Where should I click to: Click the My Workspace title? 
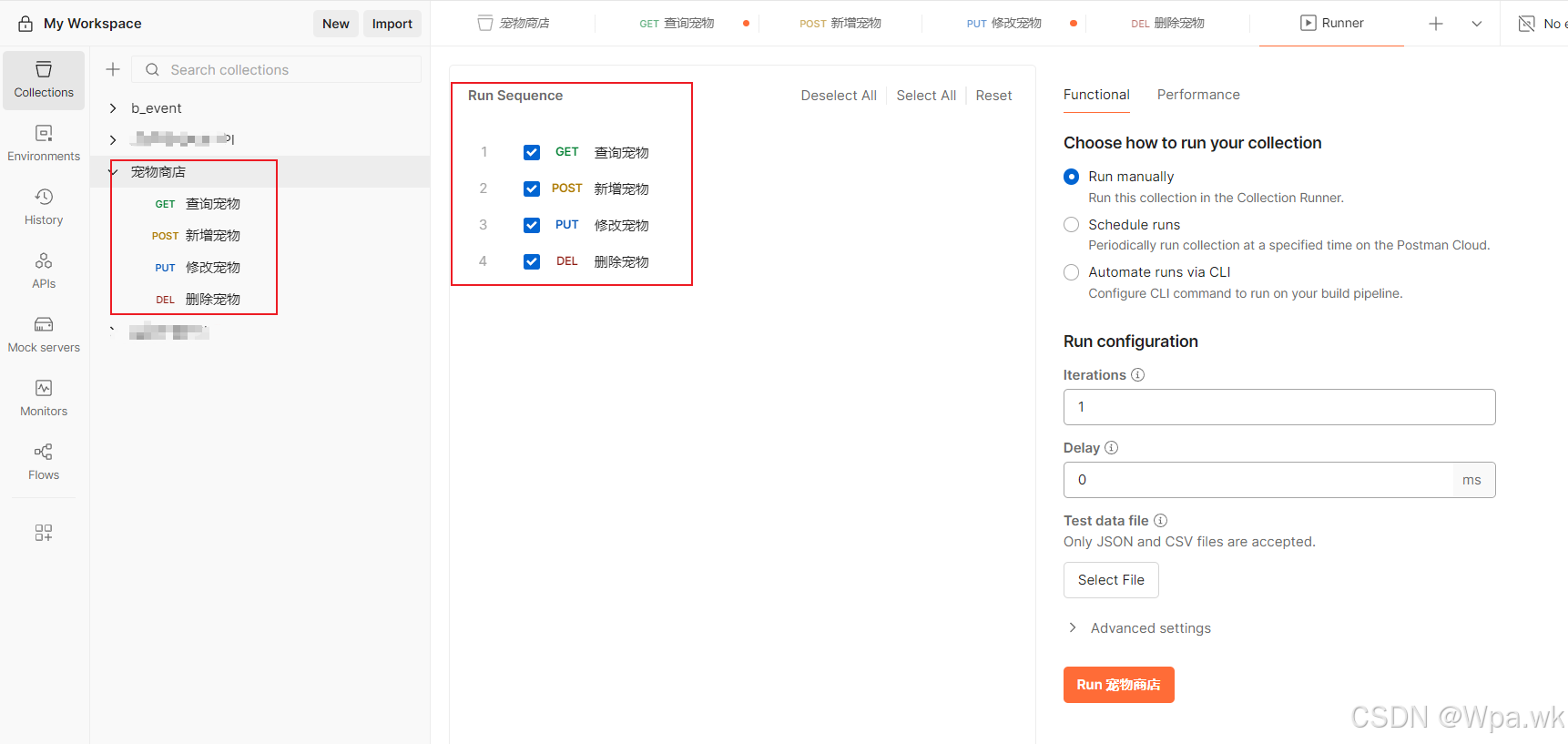[93, 24]
